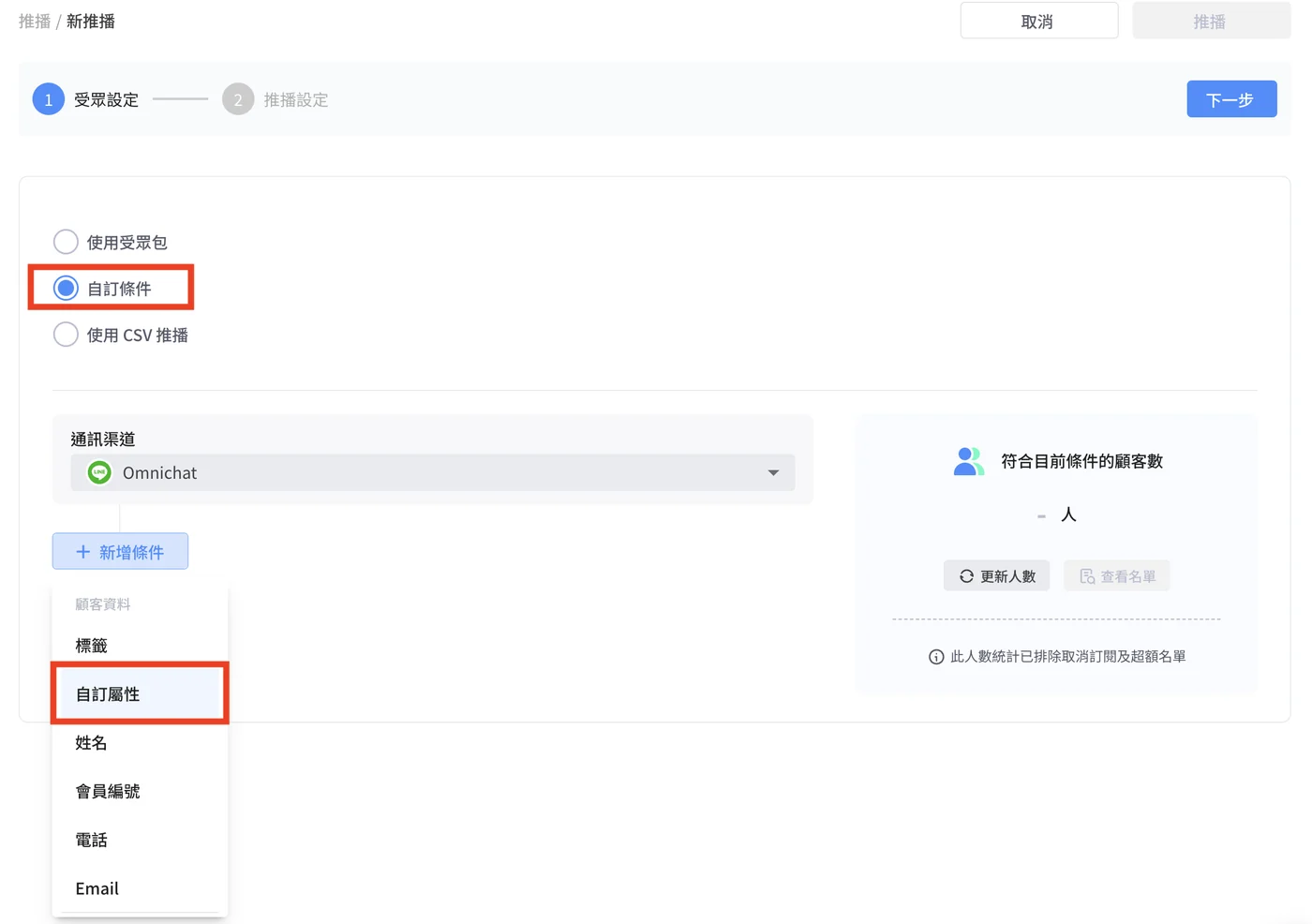Click the green LINE channel icon
This screenshot has height=924, width=1312.
tap(99, 472)
